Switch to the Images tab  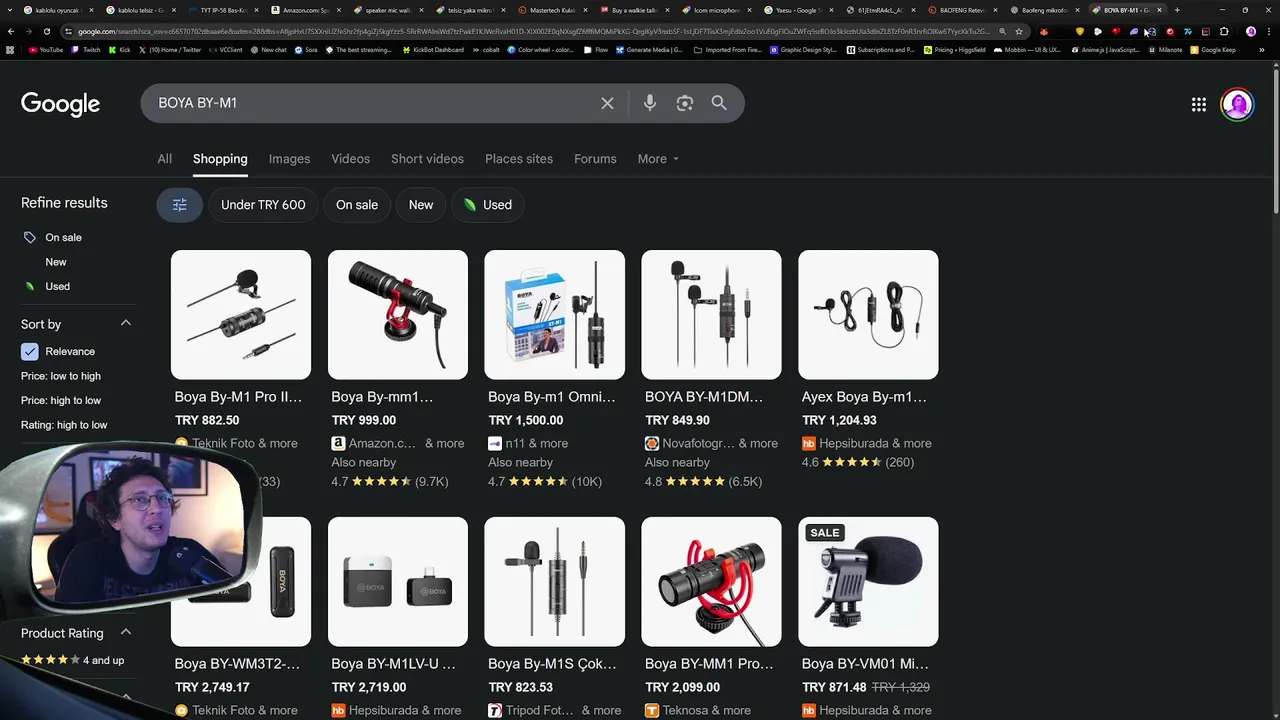pos(289,159)
